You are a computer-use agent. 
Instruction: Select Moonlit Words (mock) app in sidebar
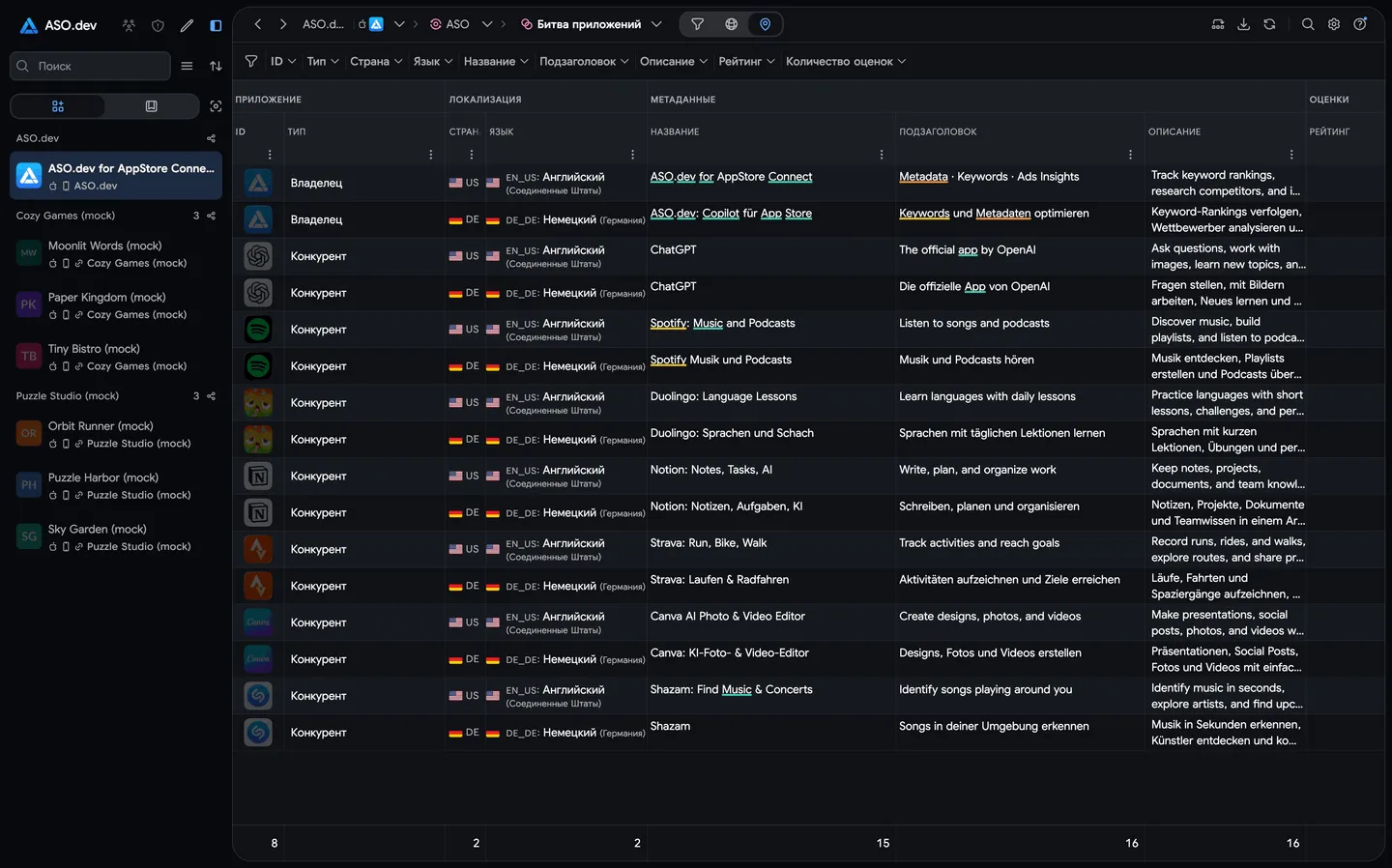(116, 254)
